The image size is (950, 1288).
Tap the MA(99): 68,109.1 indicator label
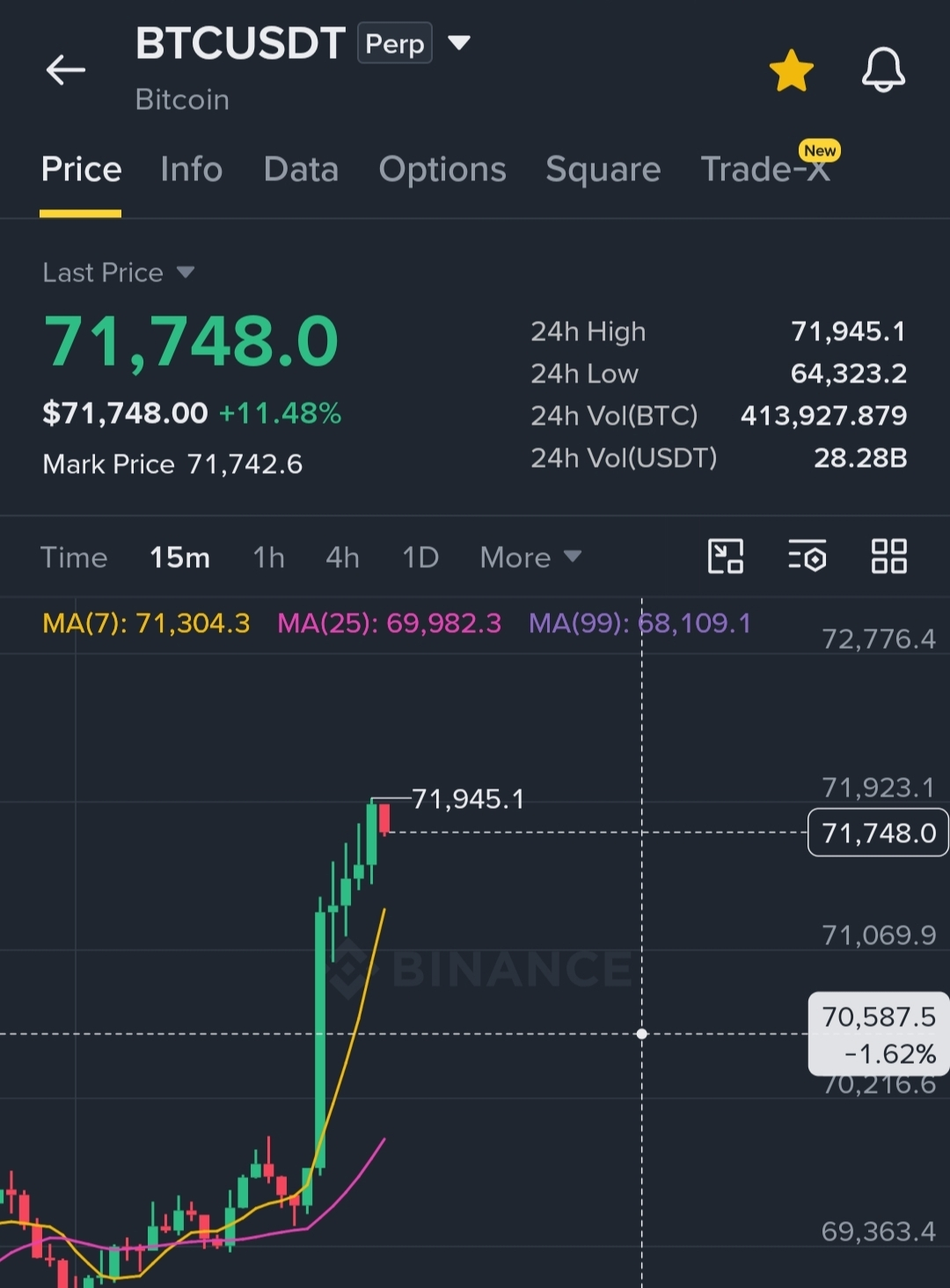click(x=640, y=623)
